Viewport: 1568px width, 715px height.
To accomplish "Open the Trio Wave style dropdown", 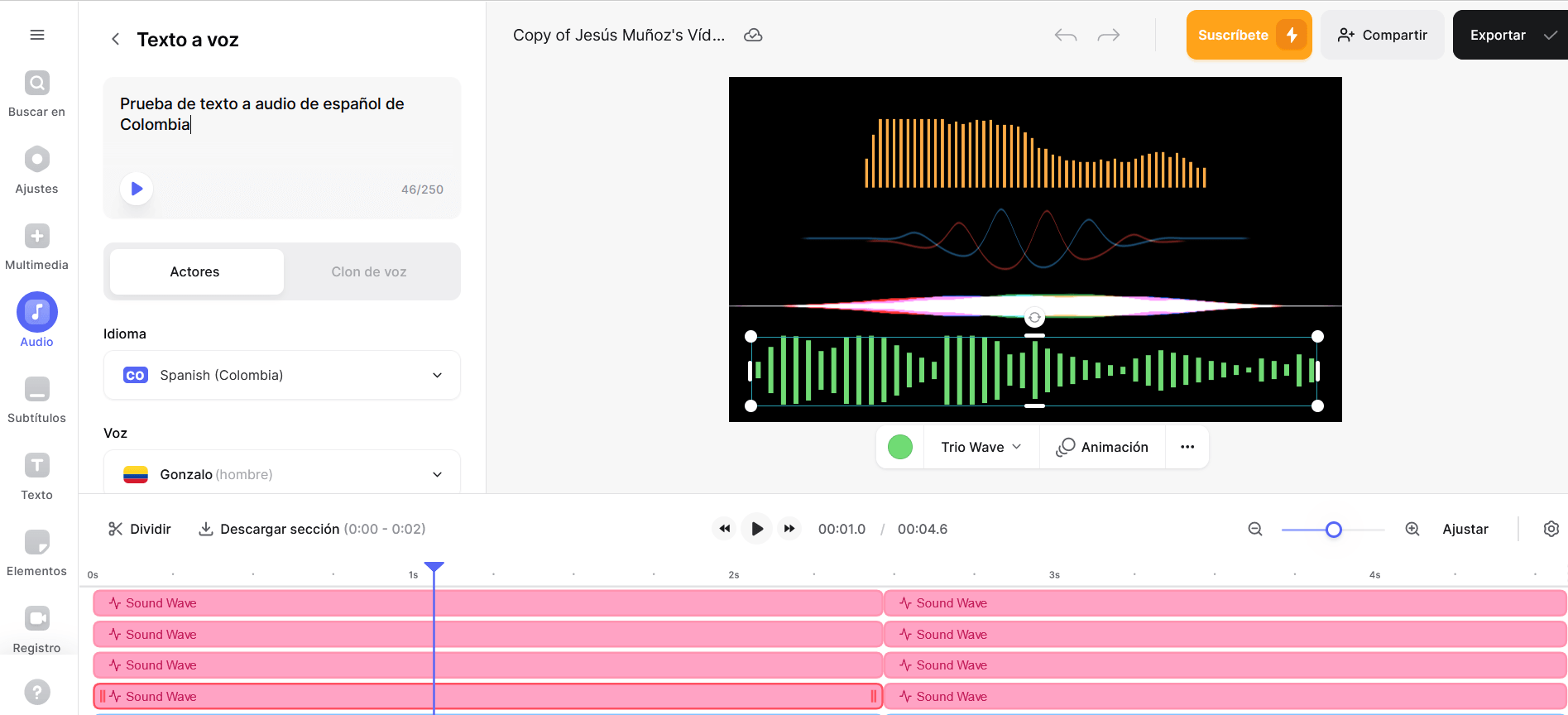I will 981,447.
